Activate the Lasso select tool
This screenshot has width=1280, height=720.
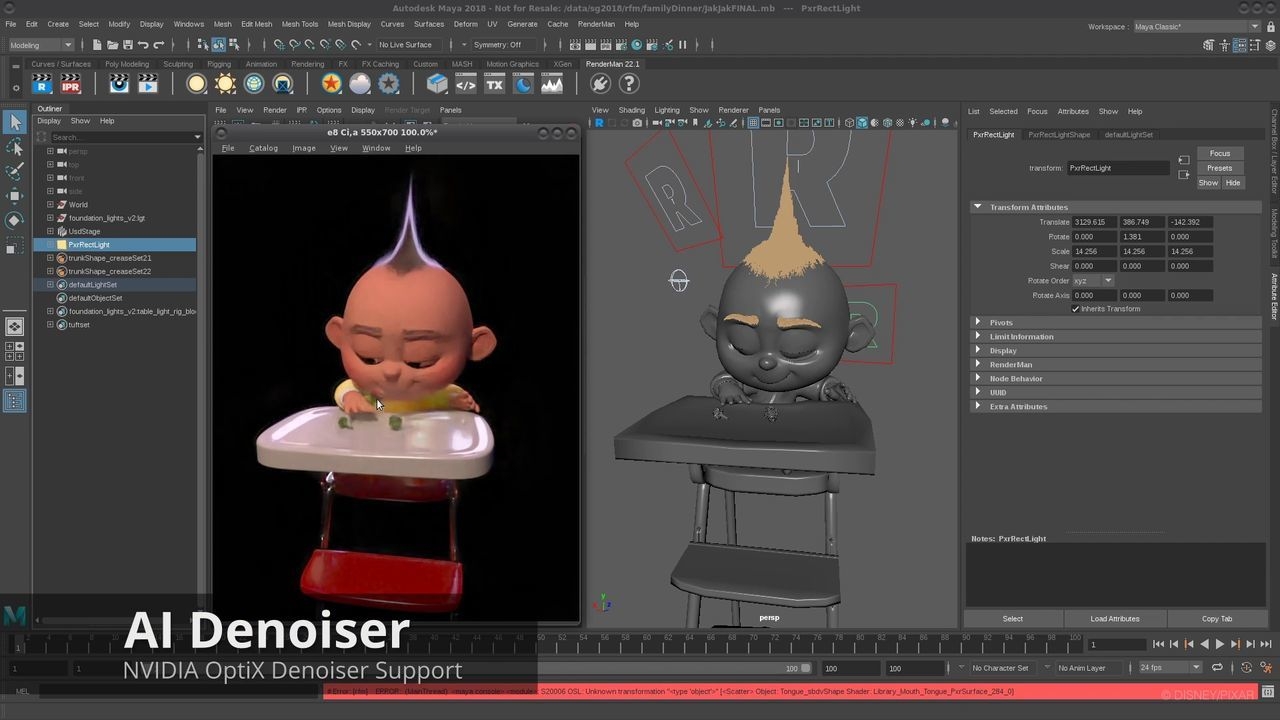pos(14,147)
